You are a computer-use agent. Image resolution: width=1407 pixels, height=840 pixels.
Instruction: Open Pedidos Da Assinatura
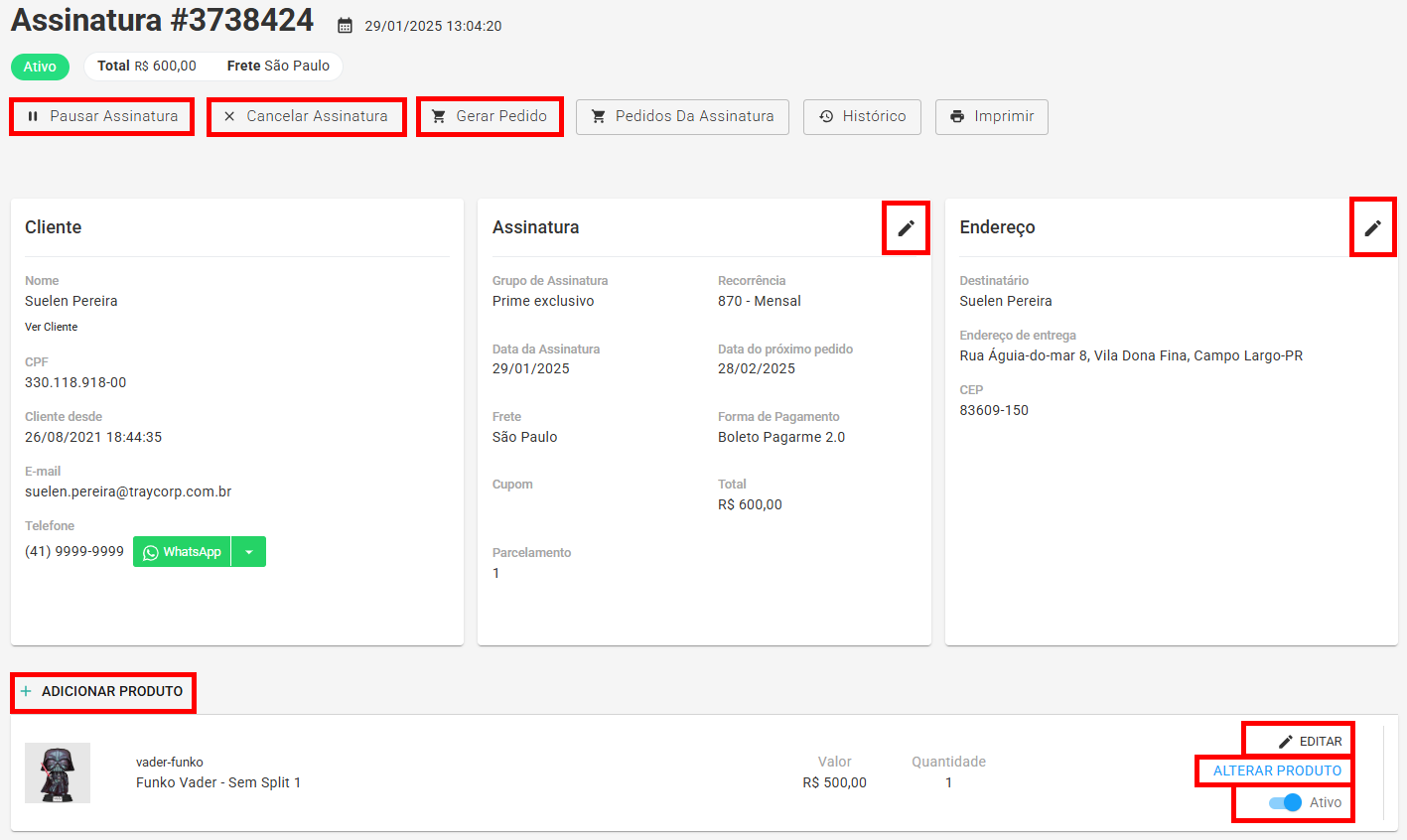[x=682, y=116]
